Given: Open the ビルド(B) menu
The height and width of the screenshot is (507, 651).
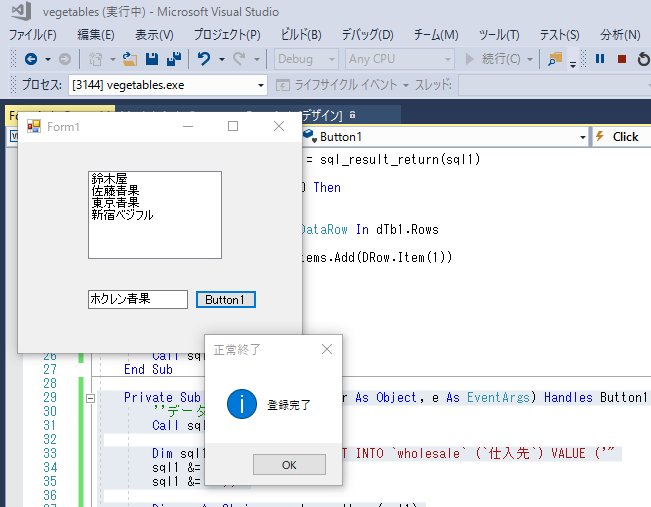Looking at the screenshot, I should (x=299, y=35).
